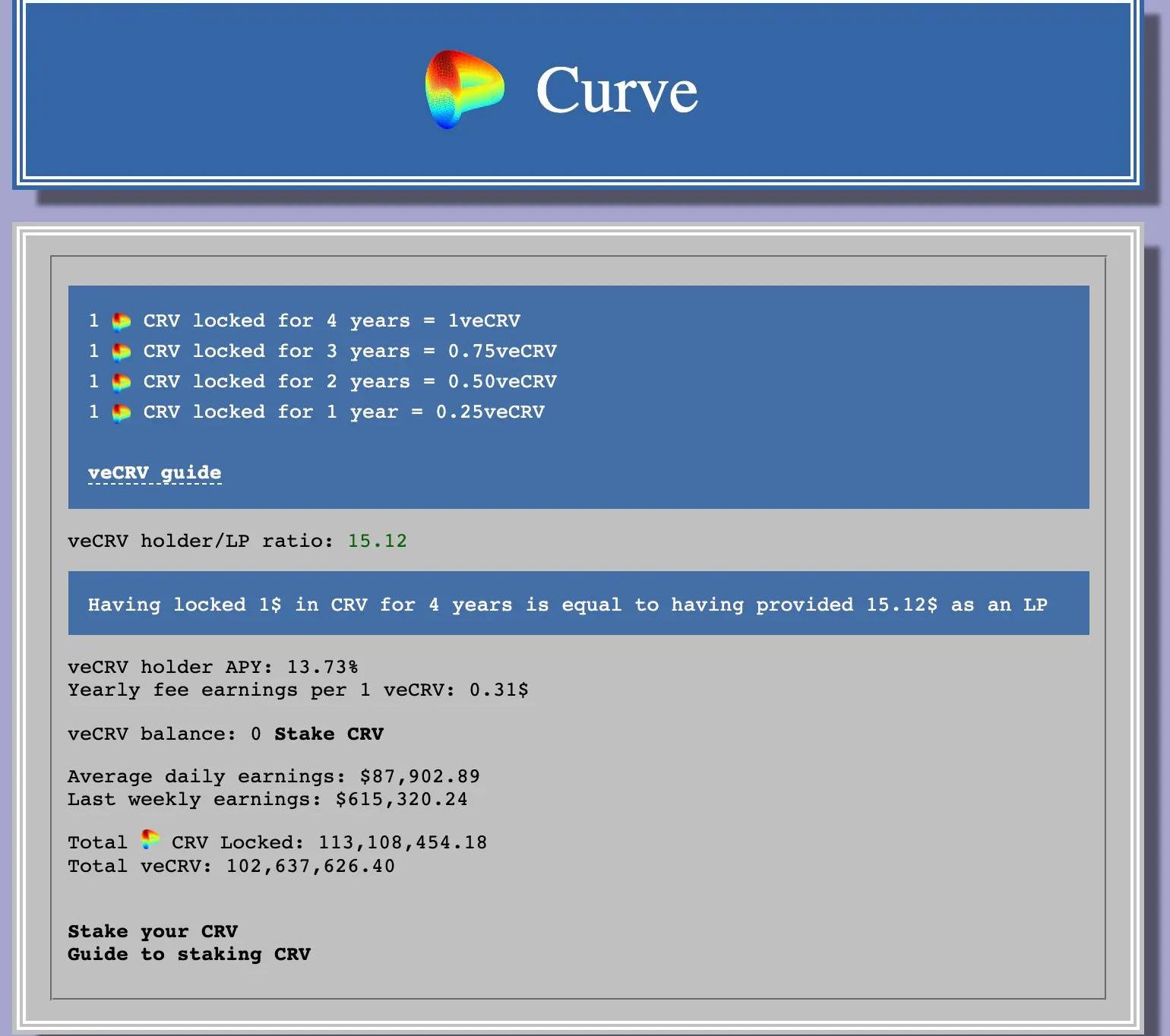Click last weekly earnings value $615,320.24
This screenshot has height=1036, width=1170.
pyautogui.click(x=402, y=799)
